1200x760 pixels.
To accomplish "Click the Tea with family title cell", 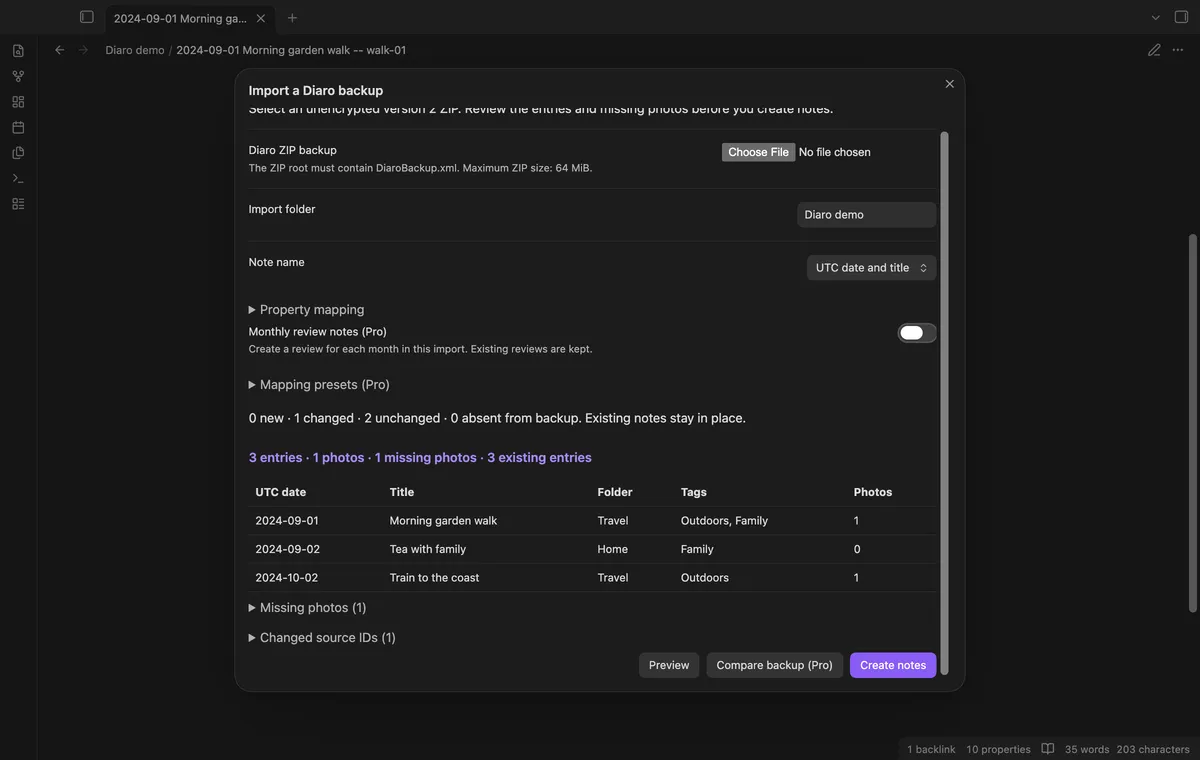I will (428, 549).
